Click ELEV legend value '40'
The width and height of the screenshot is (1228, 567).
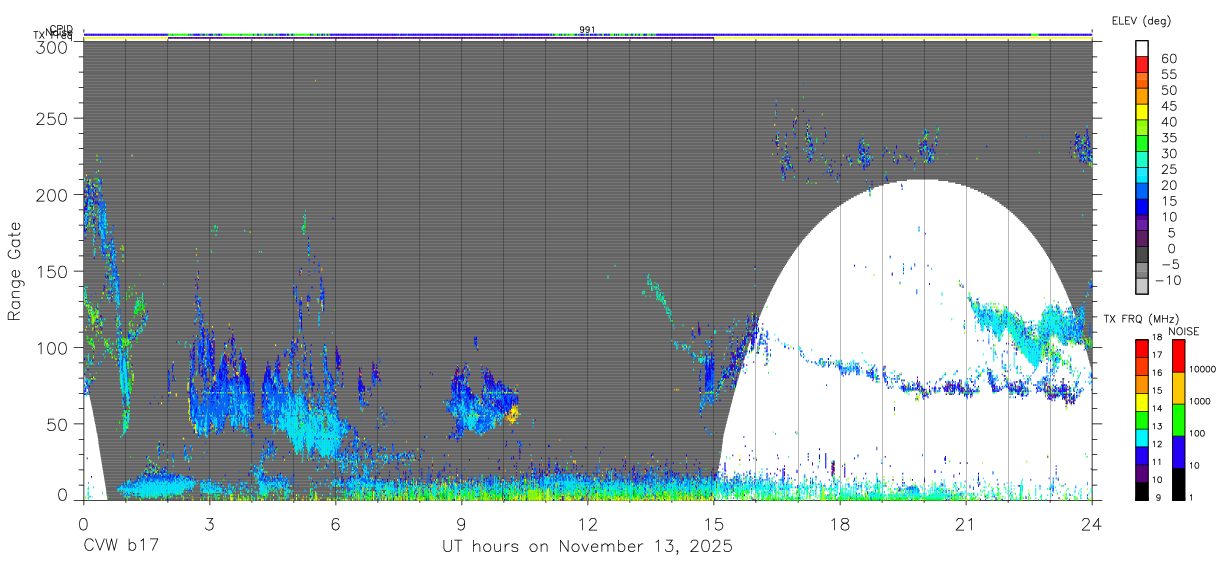[x=1168, y=122]
